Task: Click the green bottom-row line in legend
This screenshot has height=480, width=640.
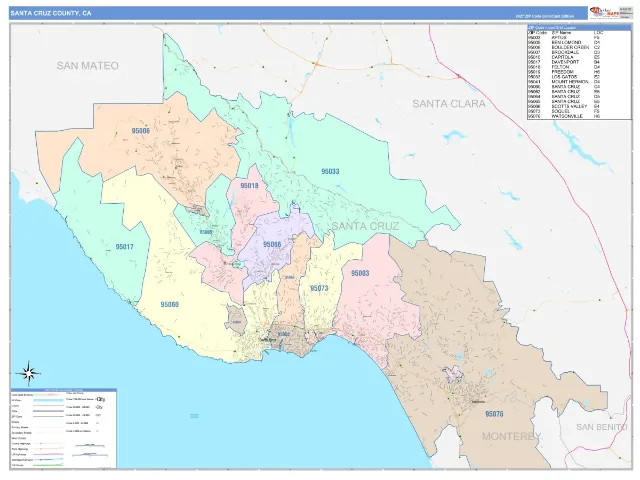Action: pos(48,465)
